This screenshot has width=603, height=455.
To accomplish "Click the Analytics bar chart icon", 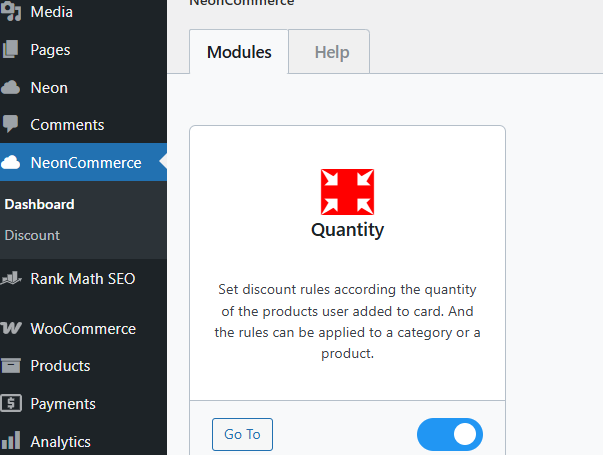I will (x=11, y=440).
